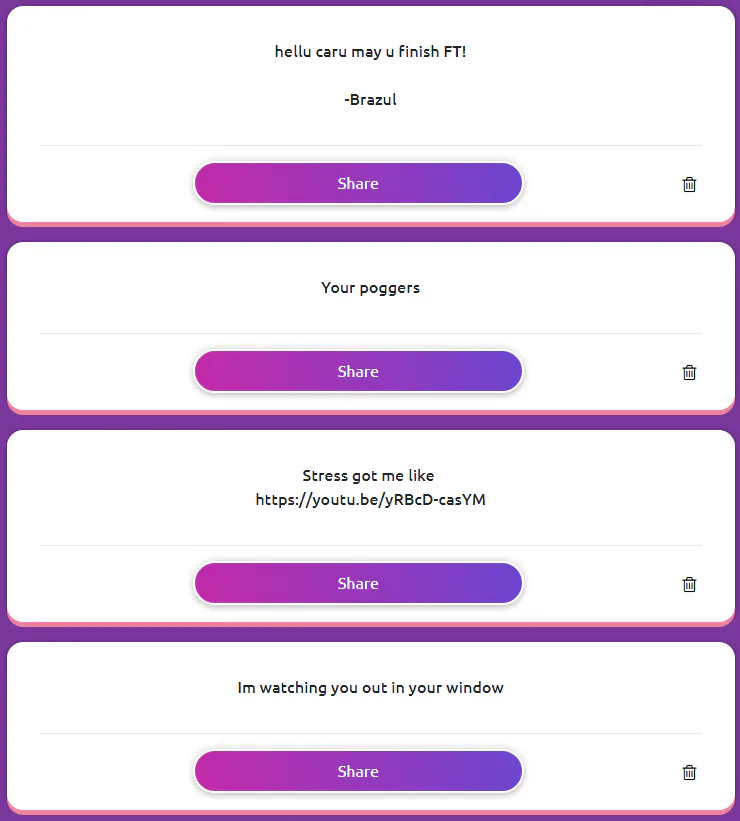Image resolution: width=740 pixels, height=821 pixels.
Task: Click the divider under "Im watching you" text
Action: coord(370,733)
